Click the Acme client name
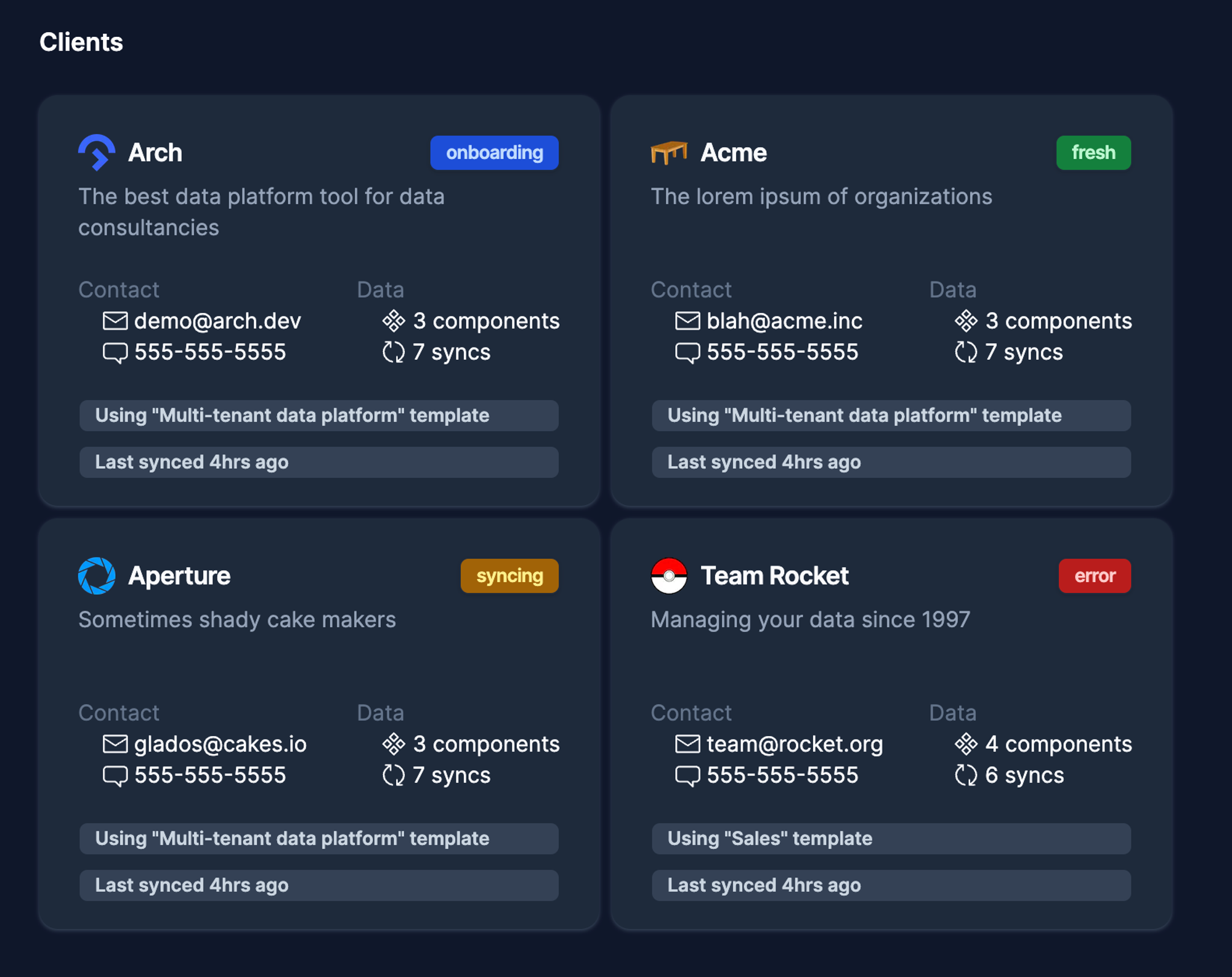 (734, 152)
